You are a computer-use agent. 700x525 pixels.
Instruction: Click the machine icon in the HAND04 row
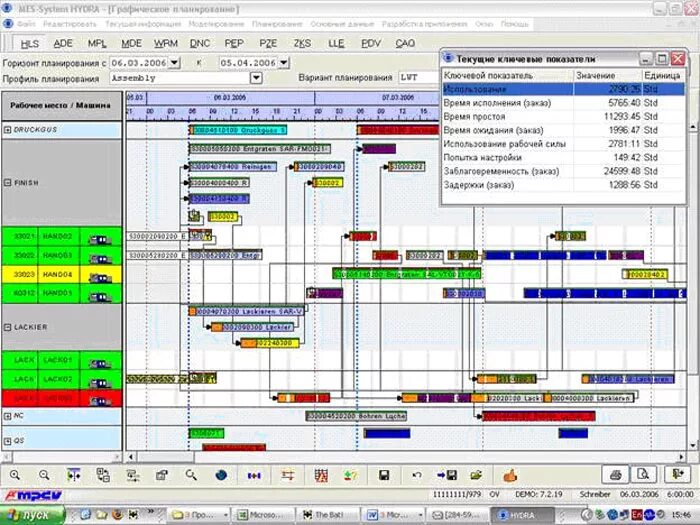tap(100, 278)
